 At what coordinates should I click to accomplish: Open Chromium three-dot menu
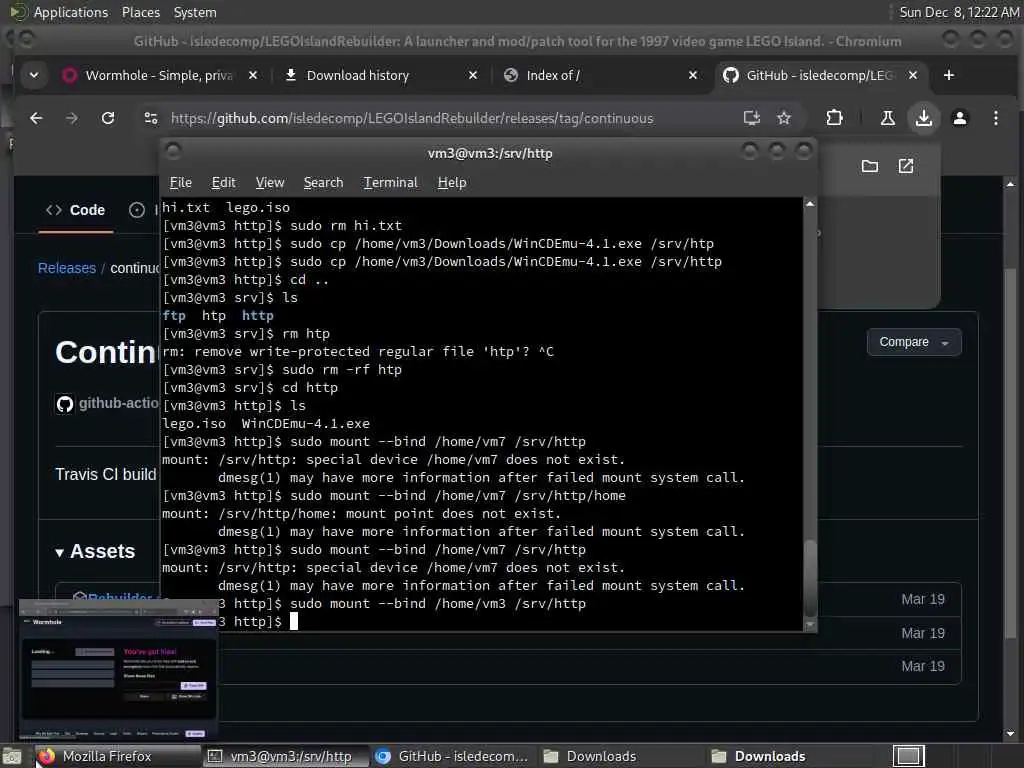(x=995, y=118)
